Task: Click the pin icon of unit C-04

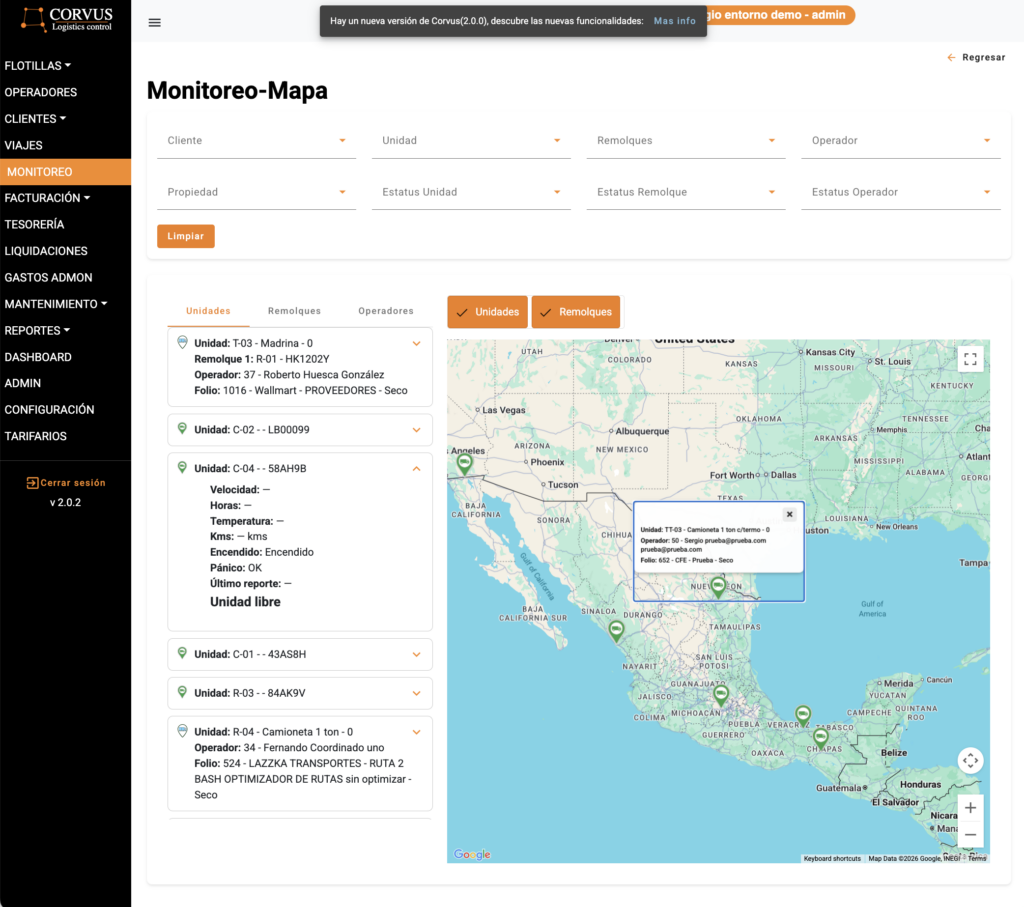Action: click(182, 468)
